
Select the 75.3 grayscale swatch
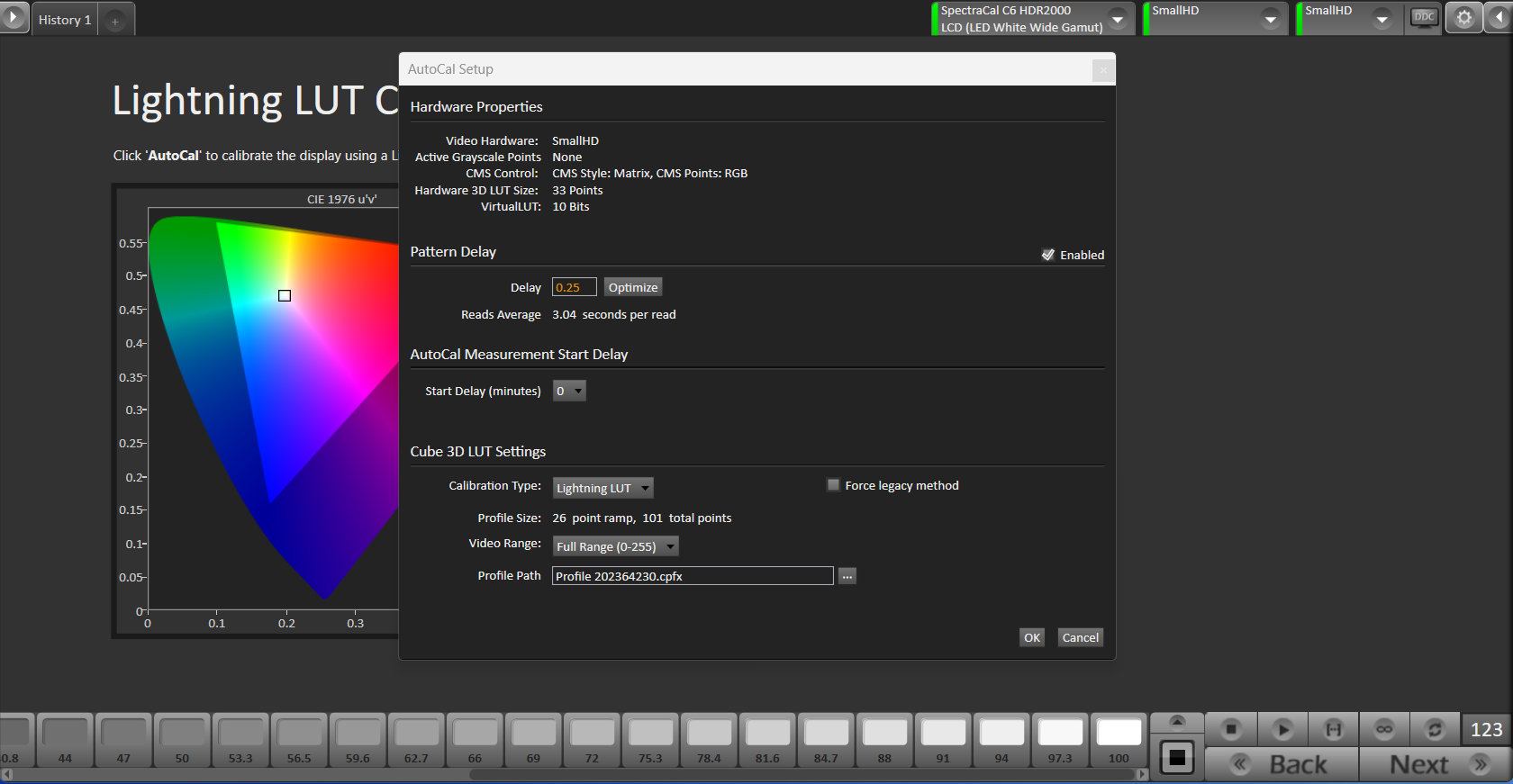(x=650, y=741)
